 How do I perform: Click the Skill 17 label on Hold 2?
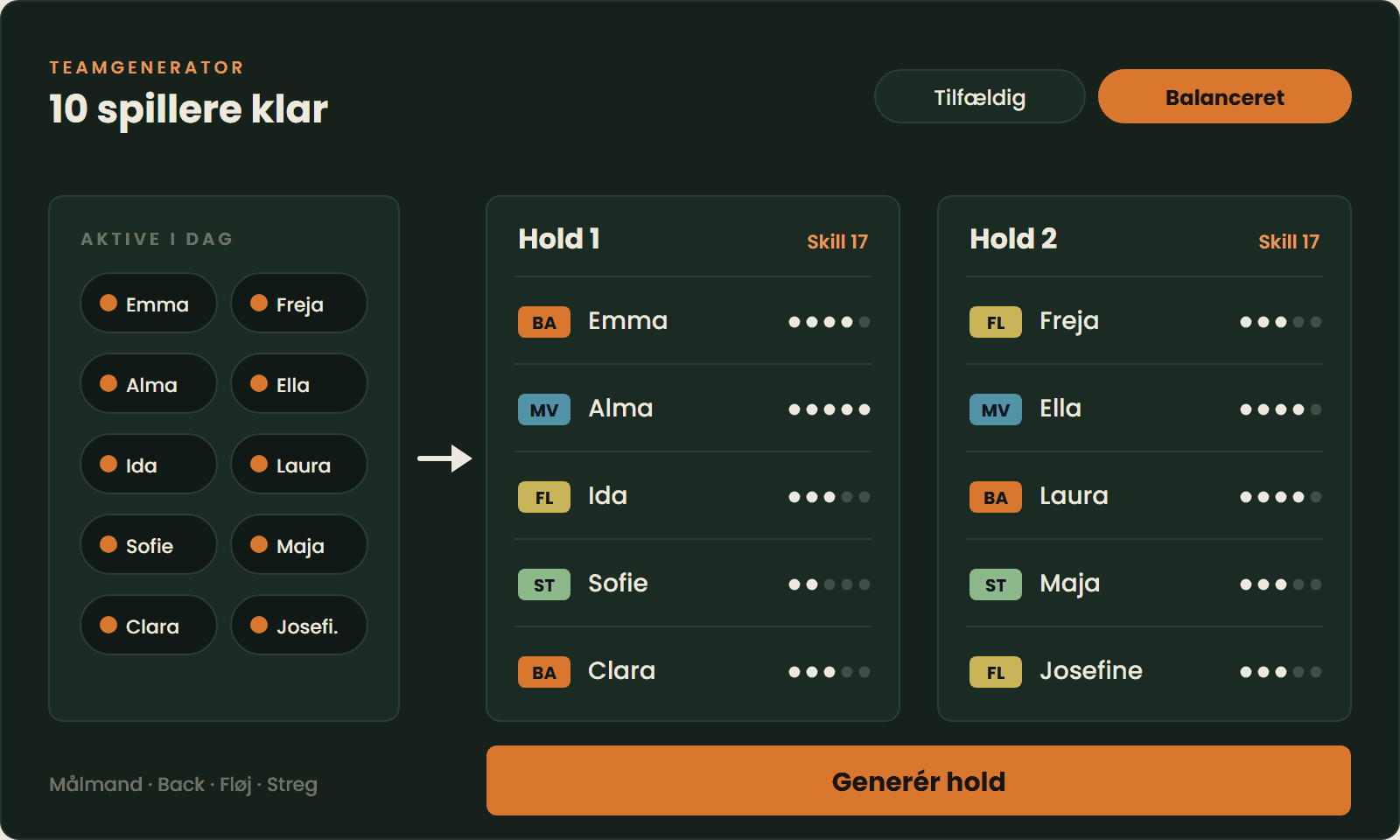pos(1289,241)
